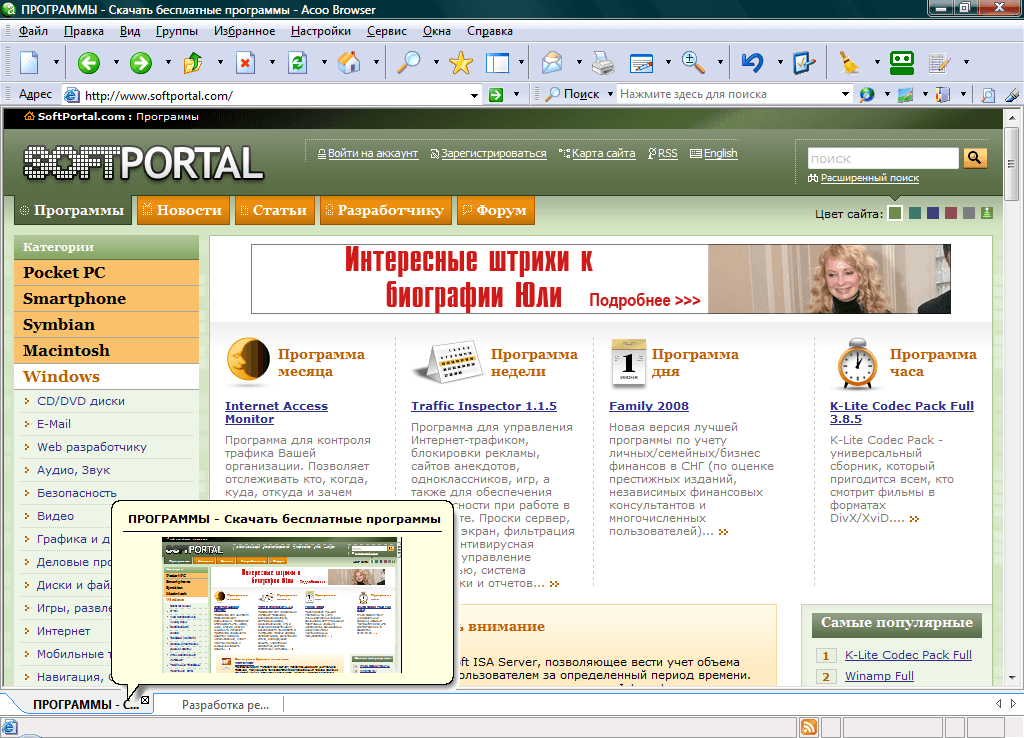The height and width of the screenshot is (738, 1024).
Task: Click SoftPortal orange search button
Action: click(x=975, y=157)
